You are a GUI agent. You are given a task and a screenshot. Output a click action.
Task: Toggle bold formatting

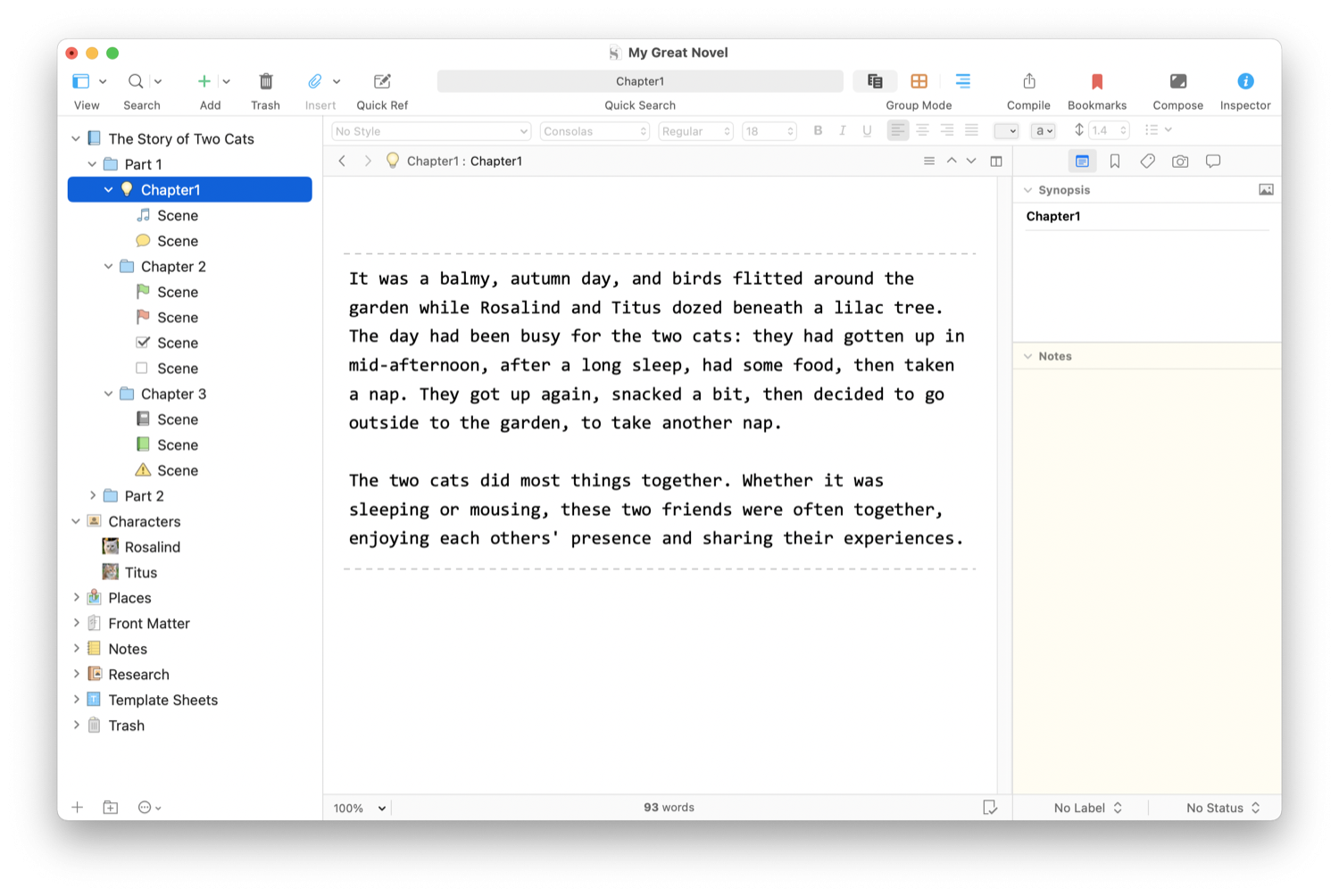[x=818, y=131]
